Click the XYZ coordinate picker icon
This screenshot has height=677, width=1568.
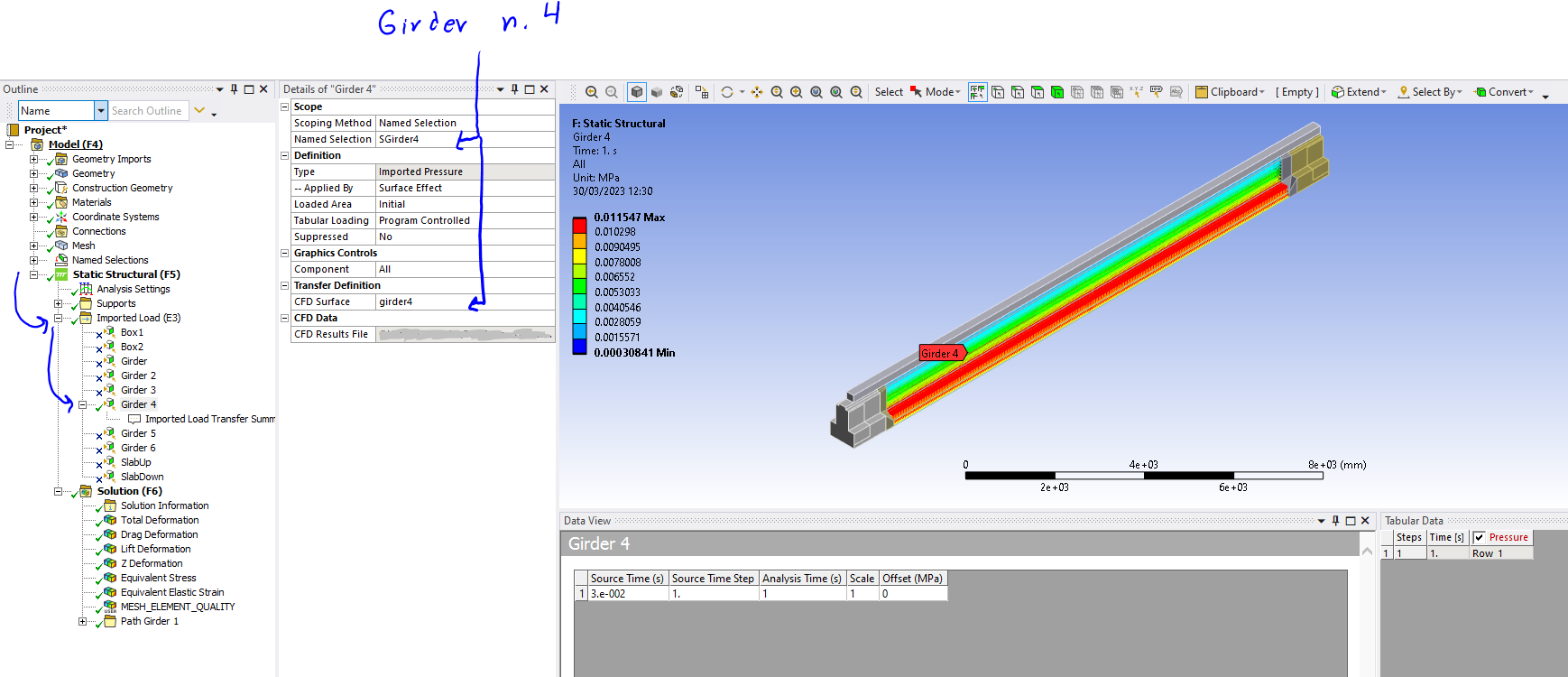pos(1137,92)
